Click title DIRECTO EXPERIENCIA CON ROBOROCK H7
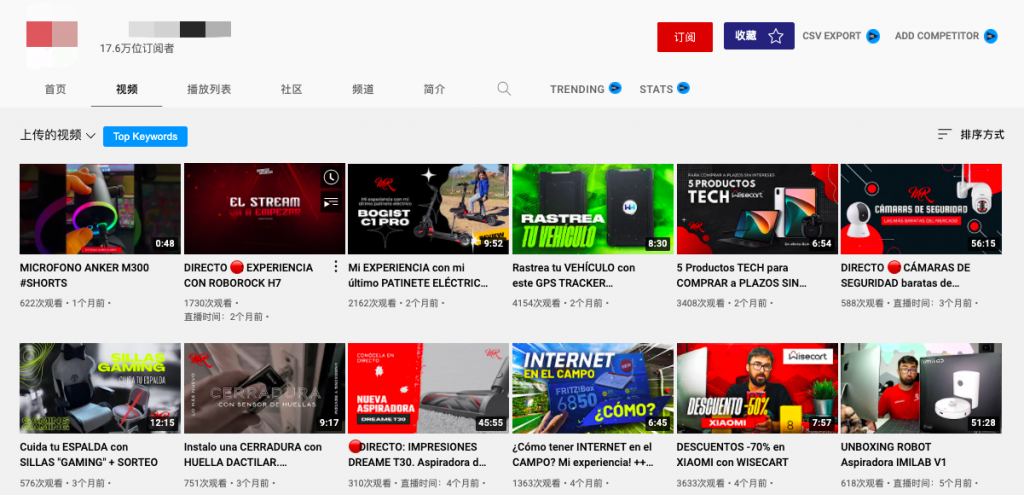1024x495 pixels. [249, 276]
